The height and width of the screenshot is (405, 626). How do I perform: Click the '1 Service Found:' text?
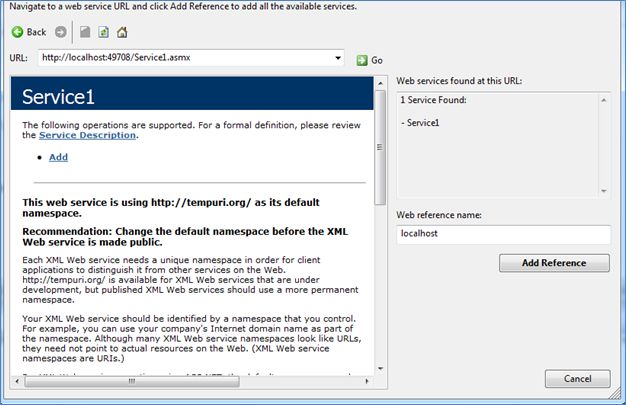pos(433,100)
